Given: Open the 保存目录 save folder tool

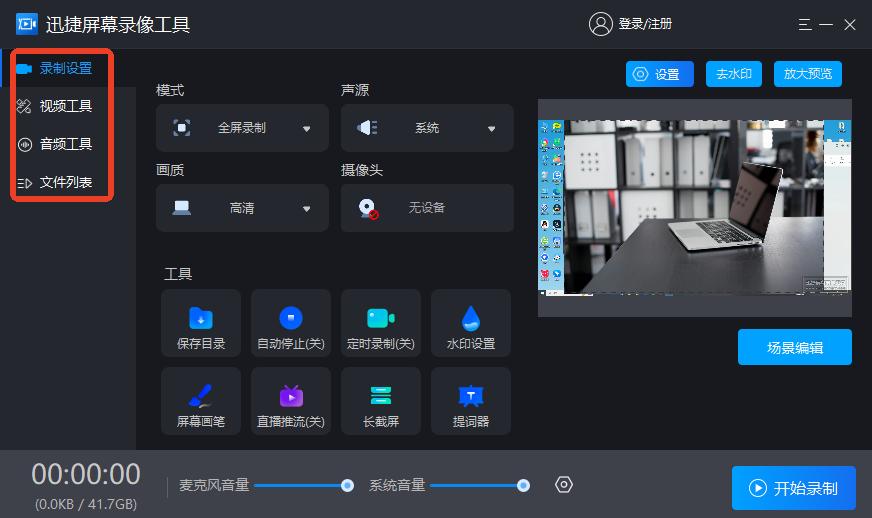Looking at the screenshot, I should pos(201,323).
